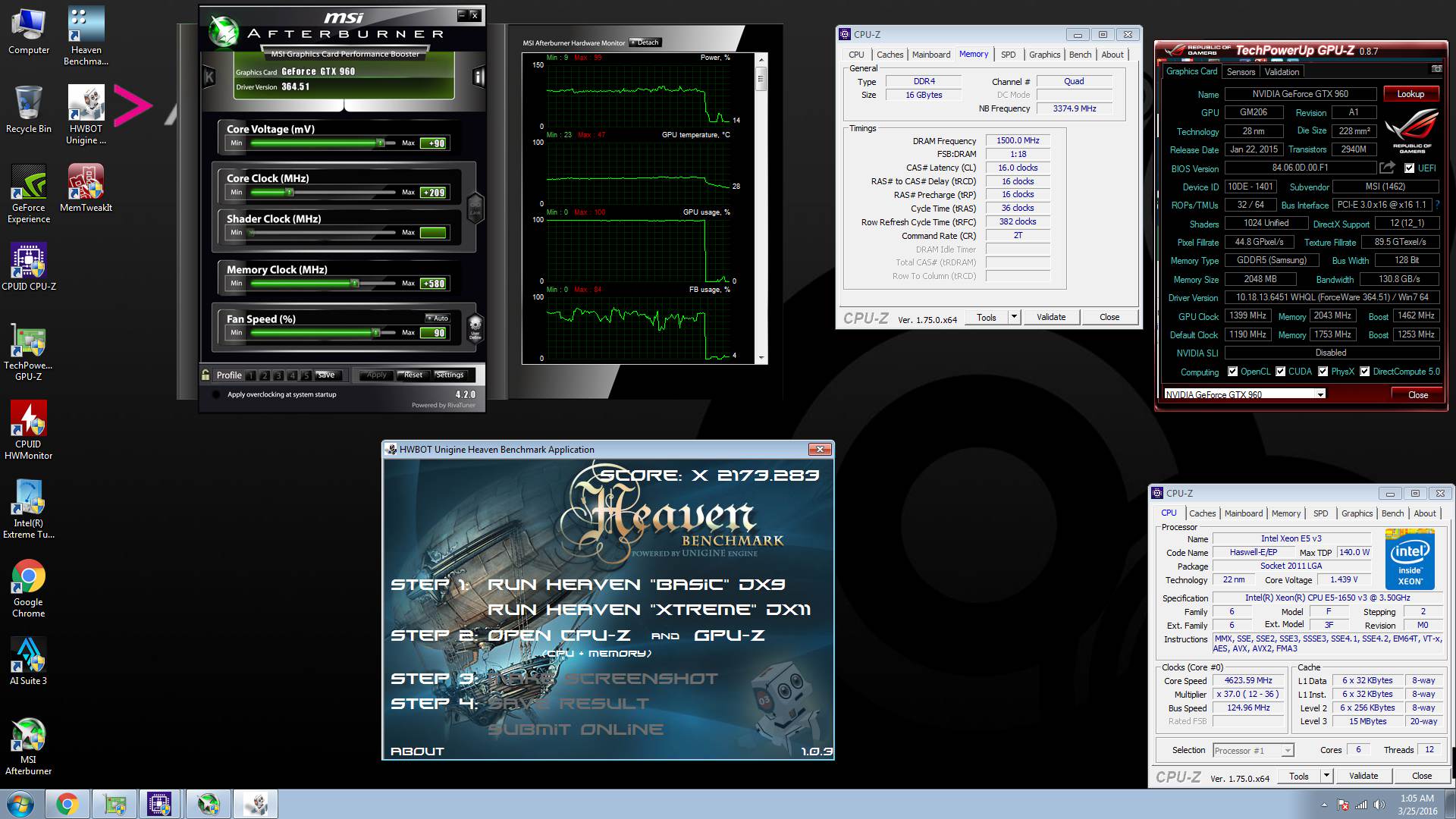The image size is (1456, 819).
Task: Click the Bus Interface question mark icon
Action: pyautogui.click(x=1437, y=205)
